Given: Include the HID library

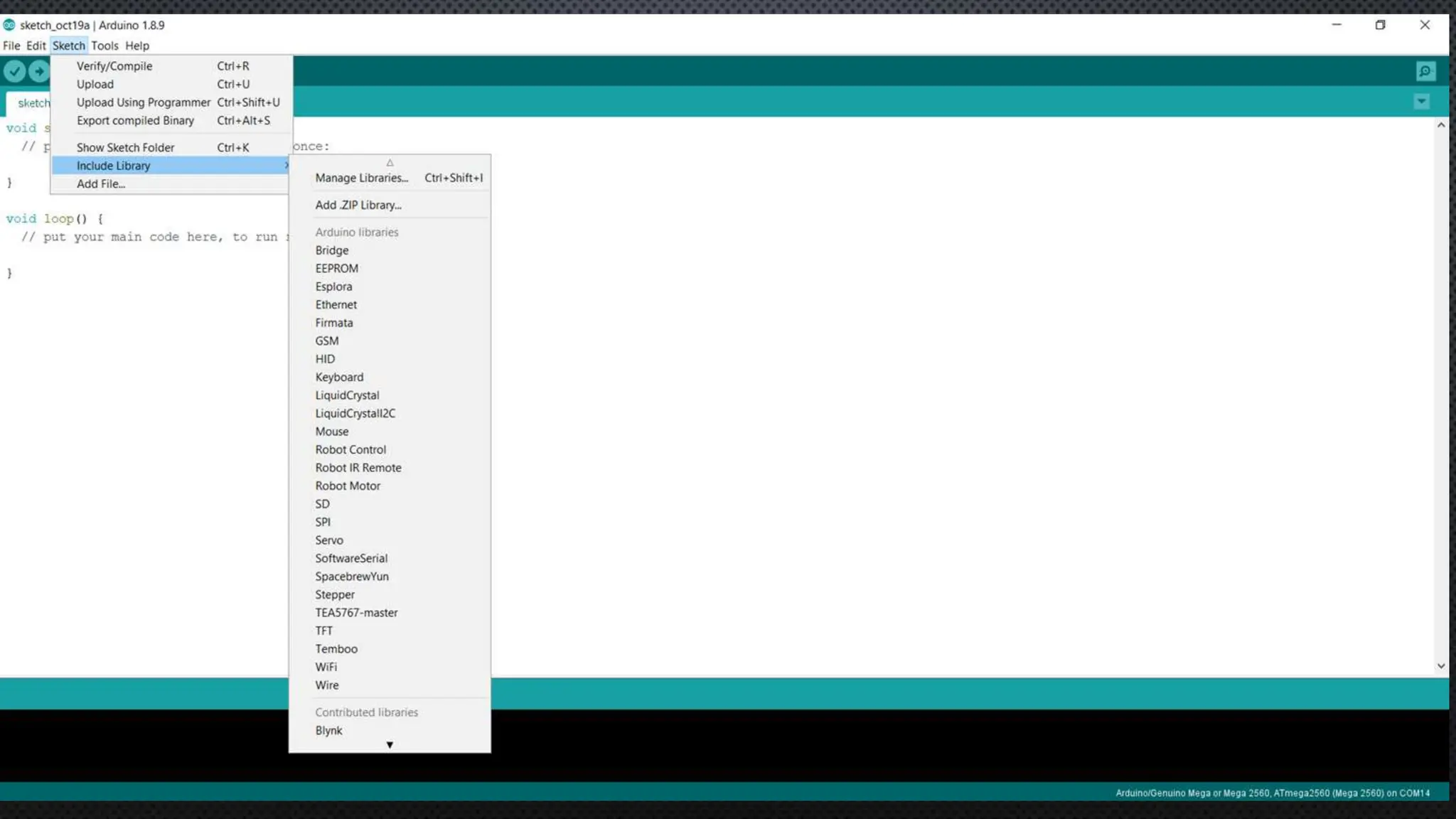Looking at the screenshot, I should [390, 359].
